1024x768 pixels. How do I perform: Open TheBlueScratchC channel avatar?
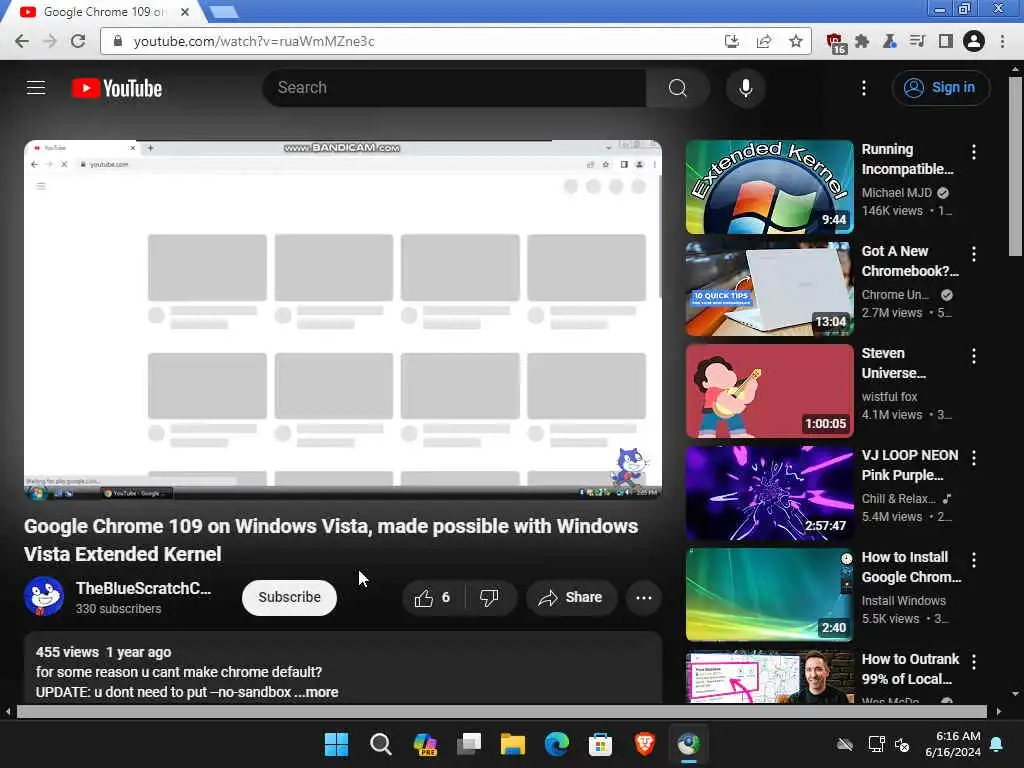(44, 596)
